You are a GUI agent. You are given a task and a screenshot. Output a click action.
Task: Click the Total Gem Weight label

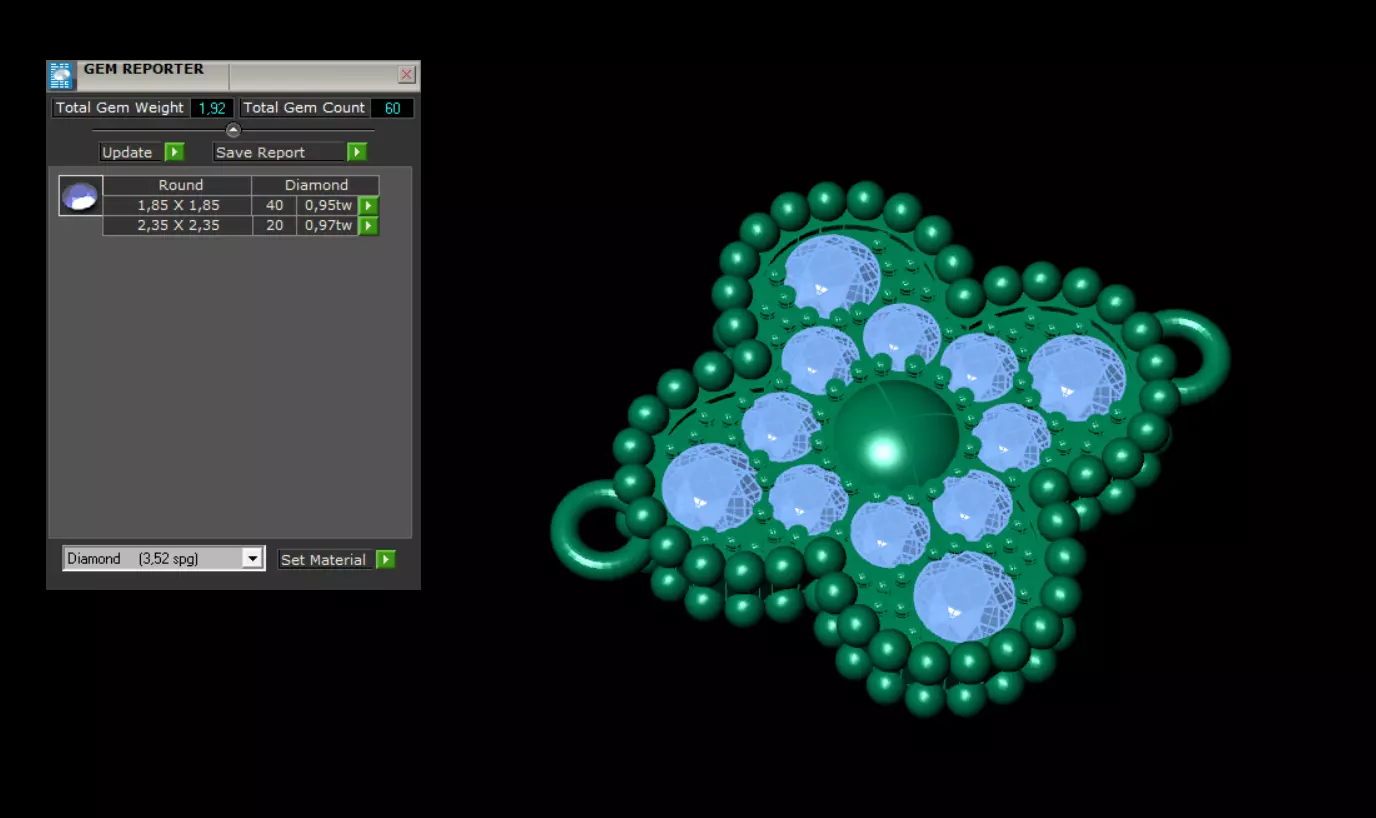120,108
